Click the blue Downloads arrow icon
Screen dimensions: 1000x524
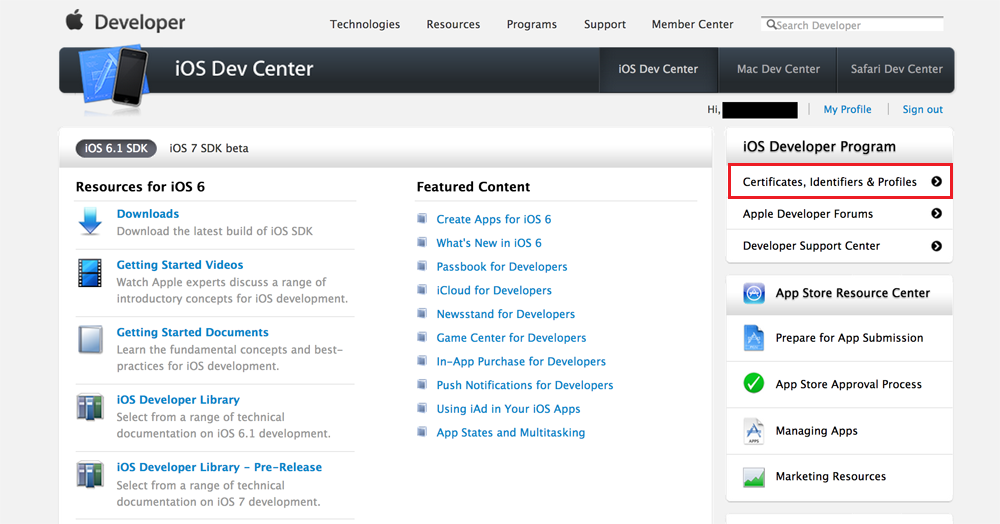[90, 221]
